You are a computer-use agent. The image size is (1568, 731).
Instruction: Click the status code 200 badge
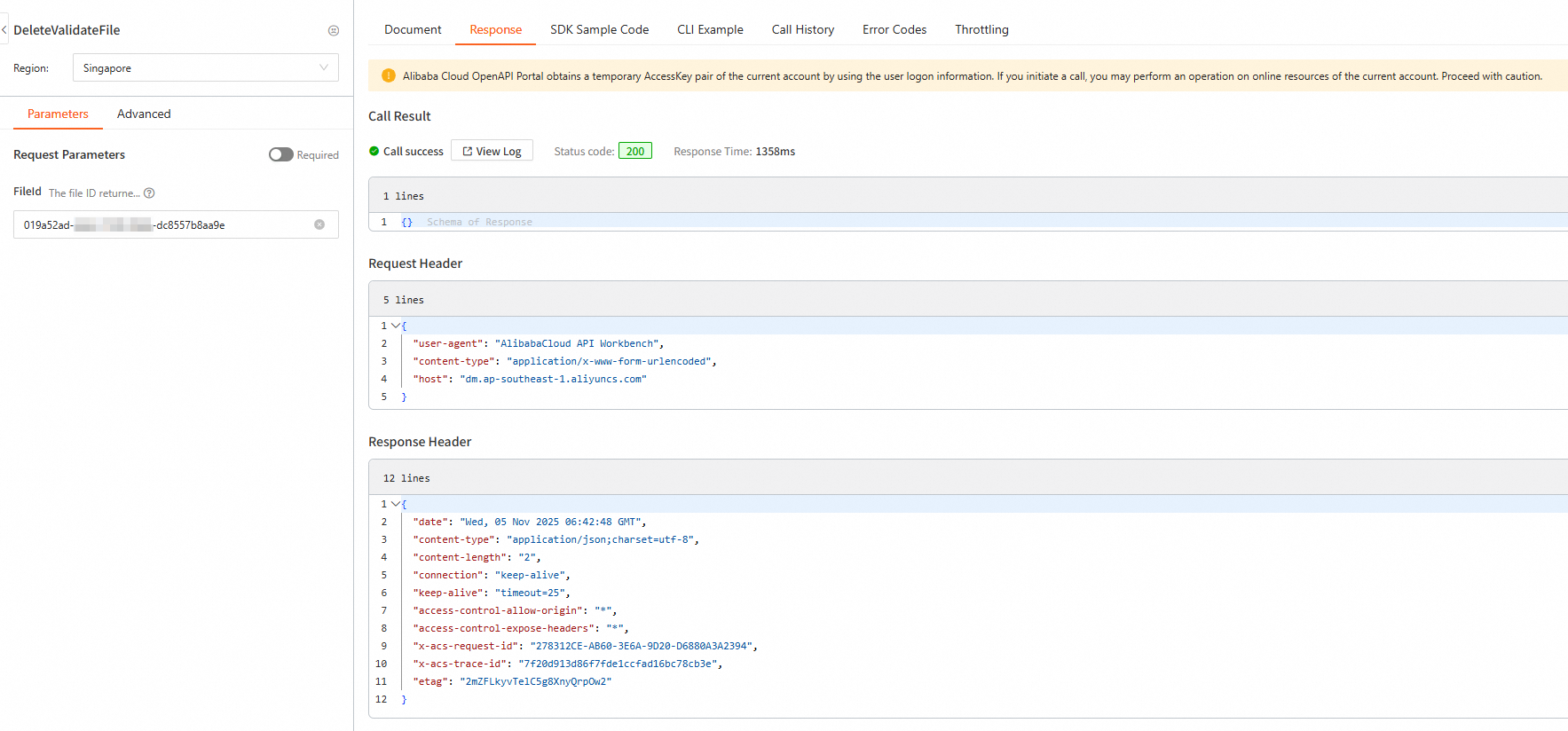(634, 152)
